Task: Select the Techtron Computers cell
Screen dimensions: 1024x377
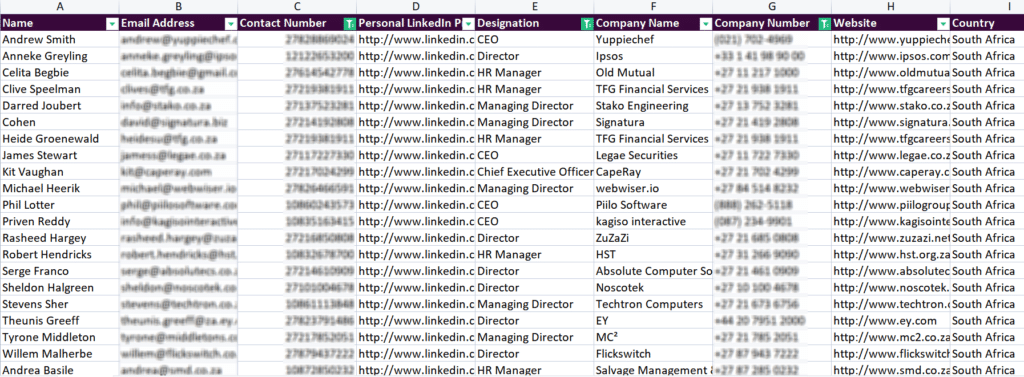Action: [654, 304]
